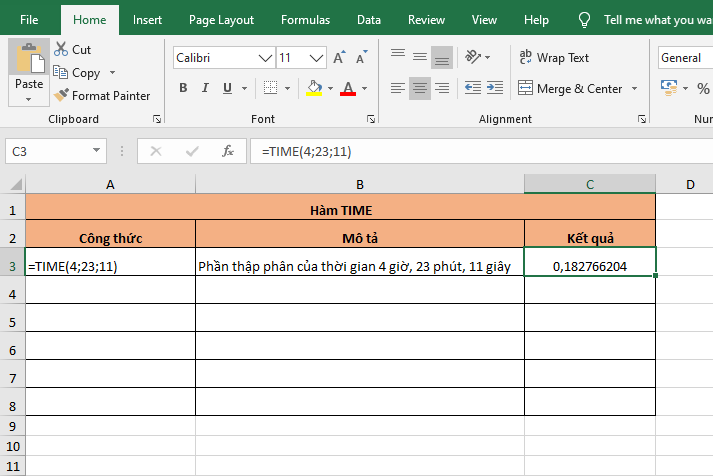This screenshot has width=713, height=476.
Task: Click the Tell me what you want search box
Action: pos(658,20)
